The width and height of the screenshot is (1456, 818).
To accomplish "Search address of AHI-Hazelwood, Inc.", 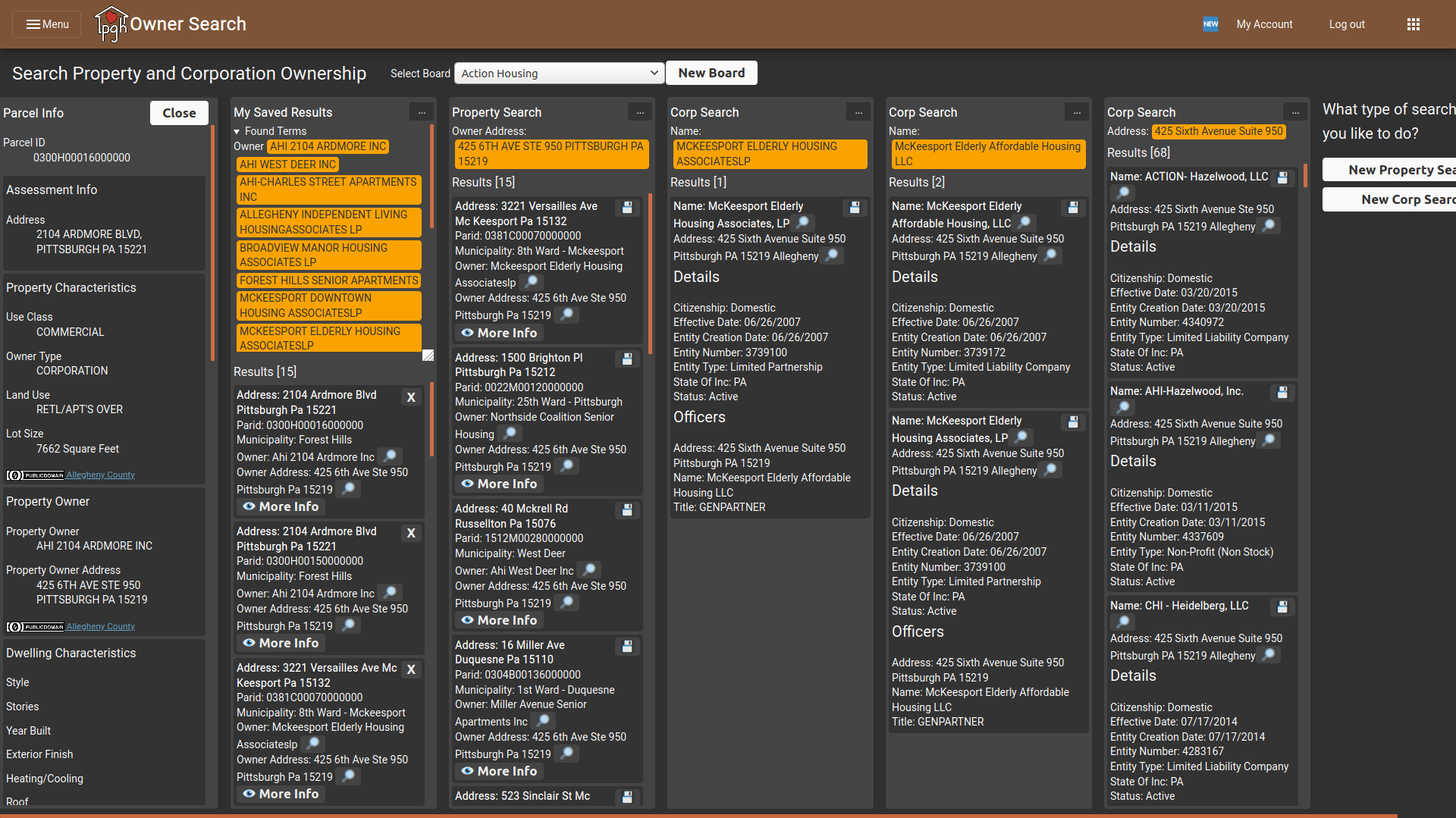I will 1269,440.
